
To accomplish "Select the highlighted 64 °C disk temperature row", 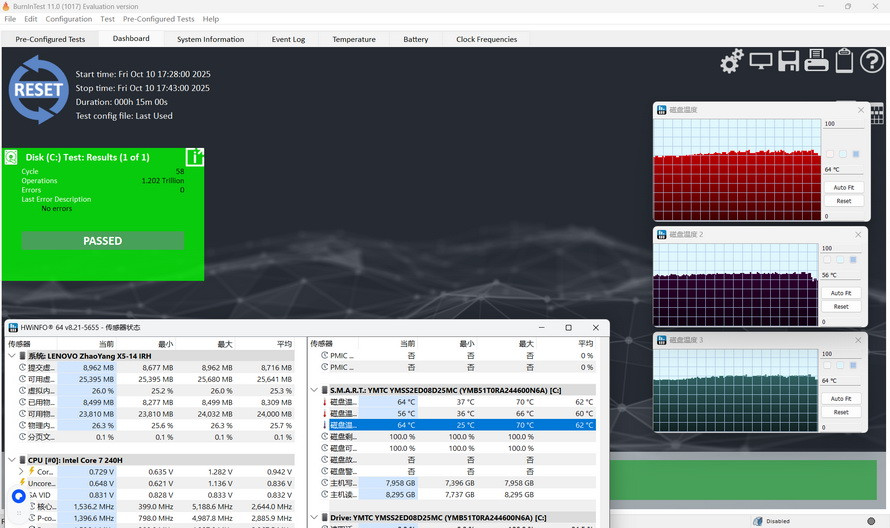I will (452, 425).
